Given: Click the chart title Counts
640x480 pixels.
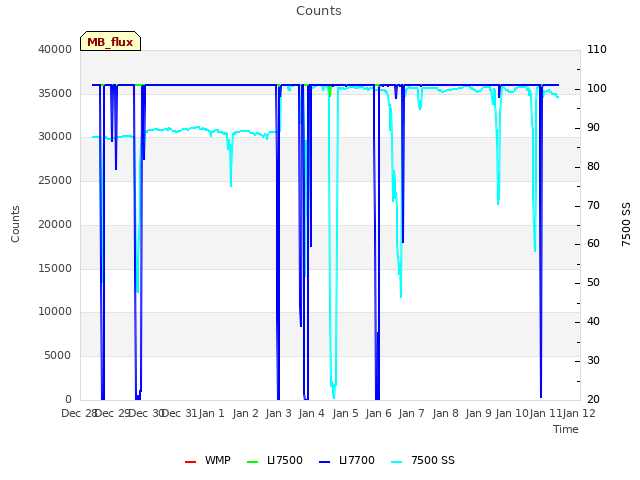Looking at the screenshot, I should coord(319,11).
